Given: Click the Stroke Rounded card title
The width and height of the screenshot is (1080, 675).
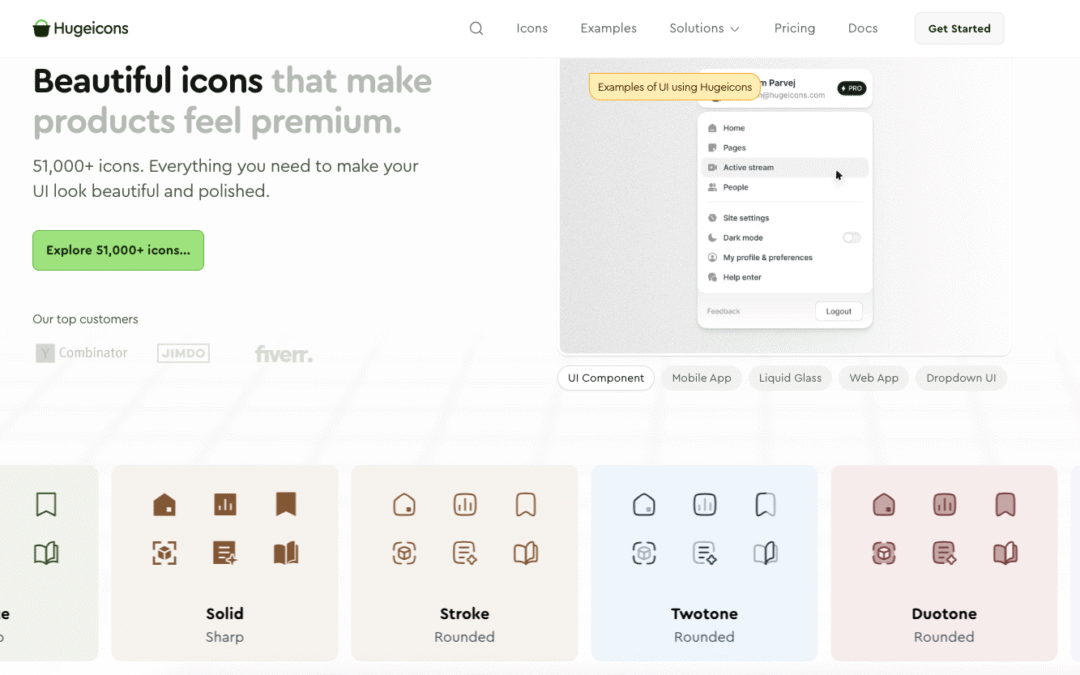Looking at the screenshot, I should [464, 614].
